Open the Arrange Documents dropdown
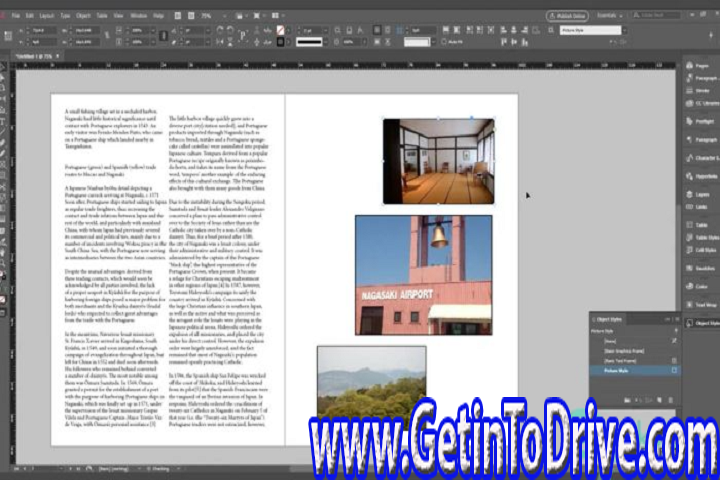 click(277, 16)
